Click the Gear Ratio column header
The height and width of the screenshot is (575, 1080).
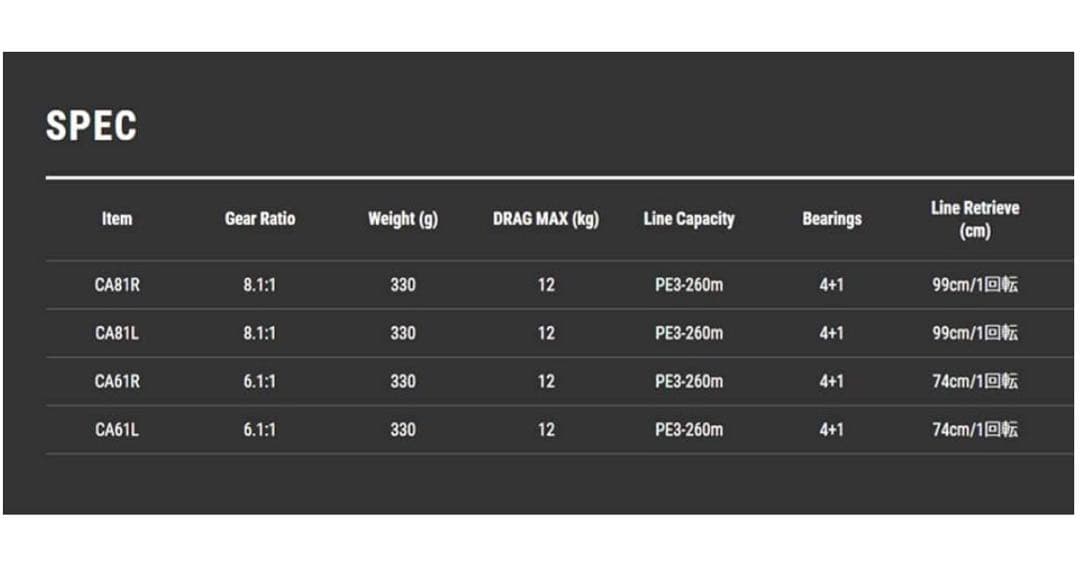click(260, 219)
